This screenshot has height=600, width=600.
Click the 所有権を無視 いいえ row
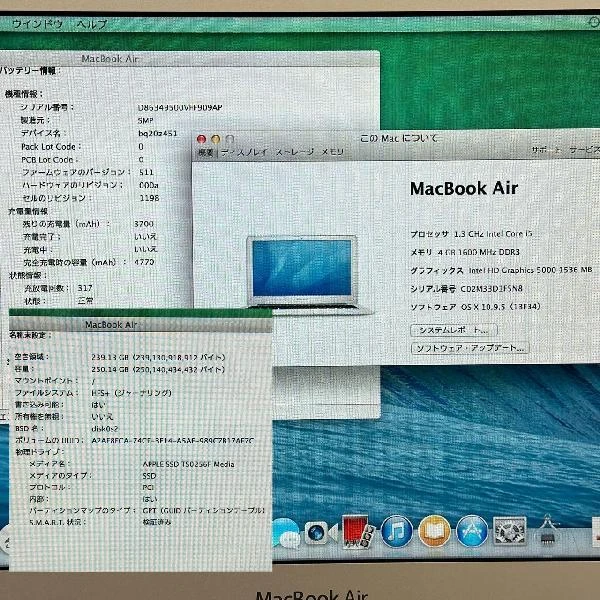tap(64, 416)
